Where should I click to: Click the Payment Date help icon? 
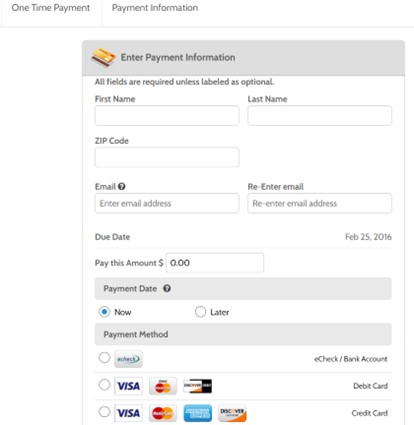coord(167,288)
